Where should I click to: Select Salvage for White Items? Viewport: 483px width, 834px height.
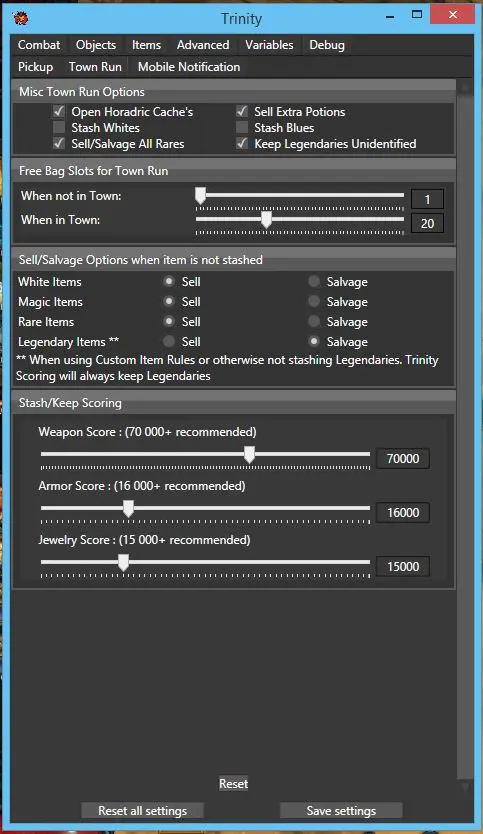click(314, 281)
